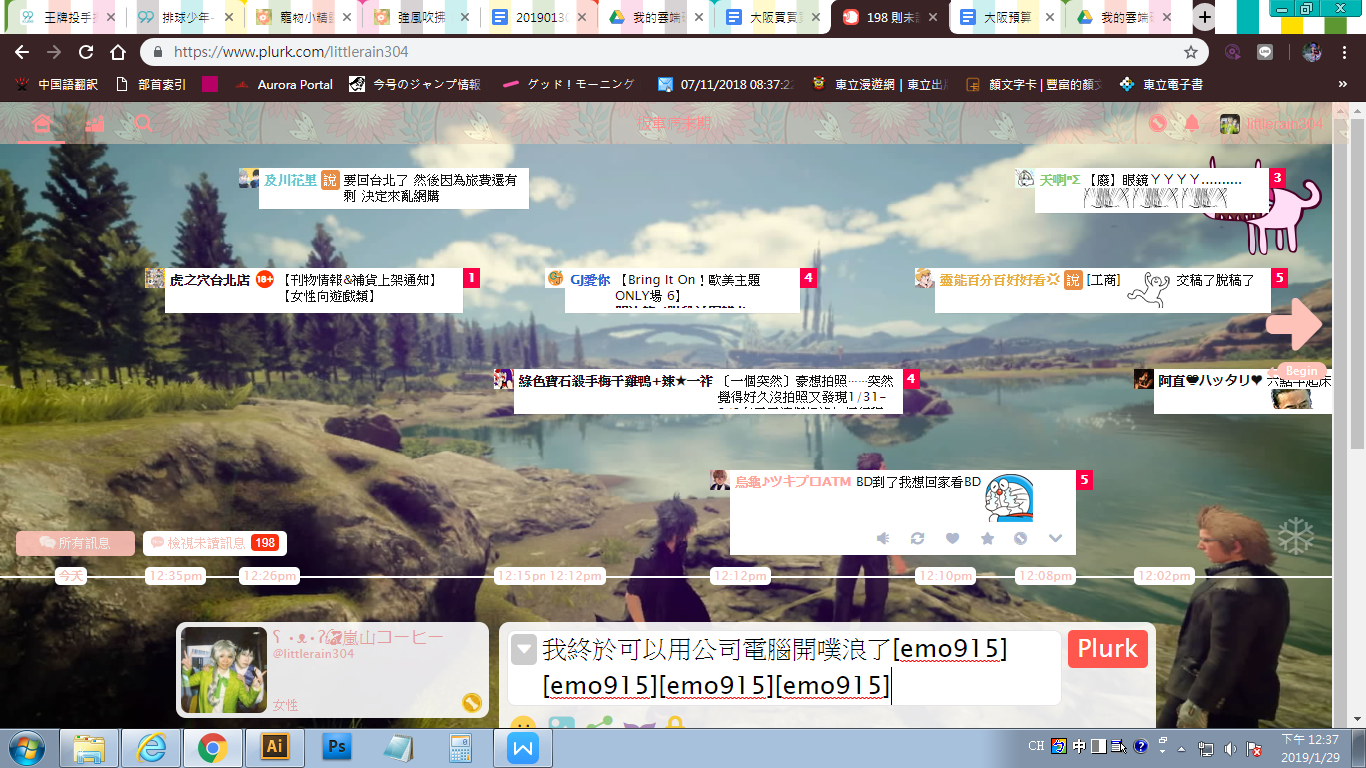This screenshot has width=1366, height=768.
Task: Open littlerain304 account menu in top bar
Action: (1272, 124)
